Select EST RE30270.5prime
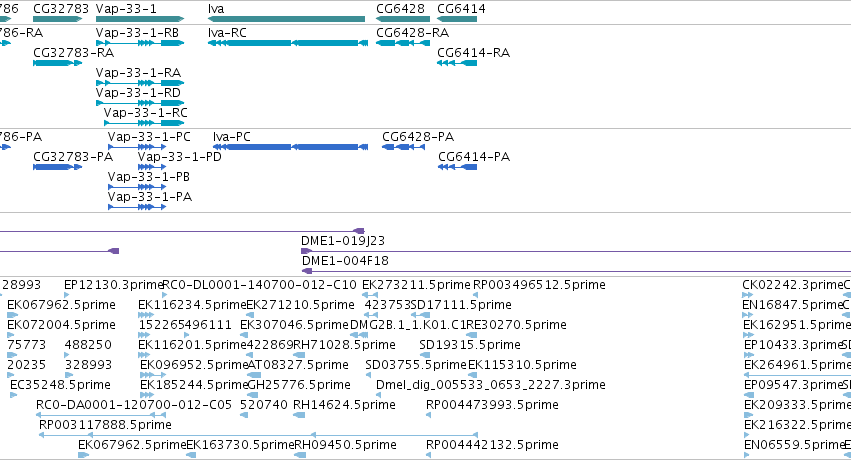Screen dimensions: 851x460 tap(517, 325)
